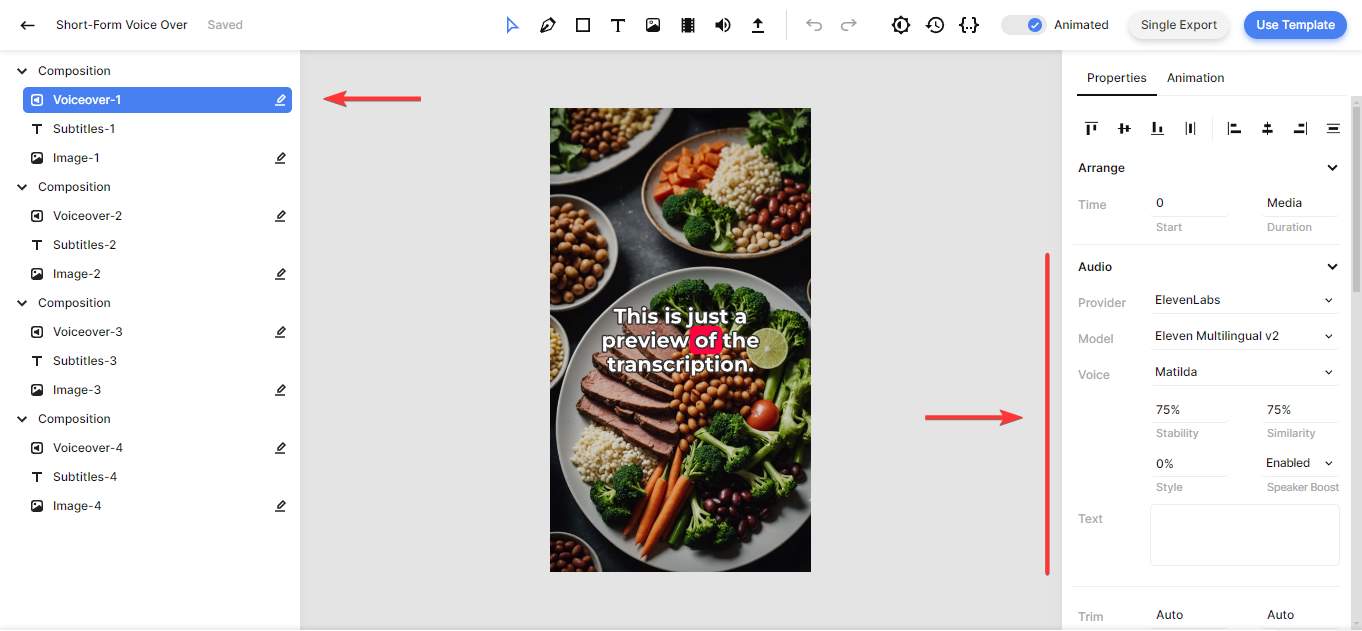Image resolution: width=1362 pixels, height=631 pixels.
Task: Select the Pen drawing tool
Action: pos(547,25)
